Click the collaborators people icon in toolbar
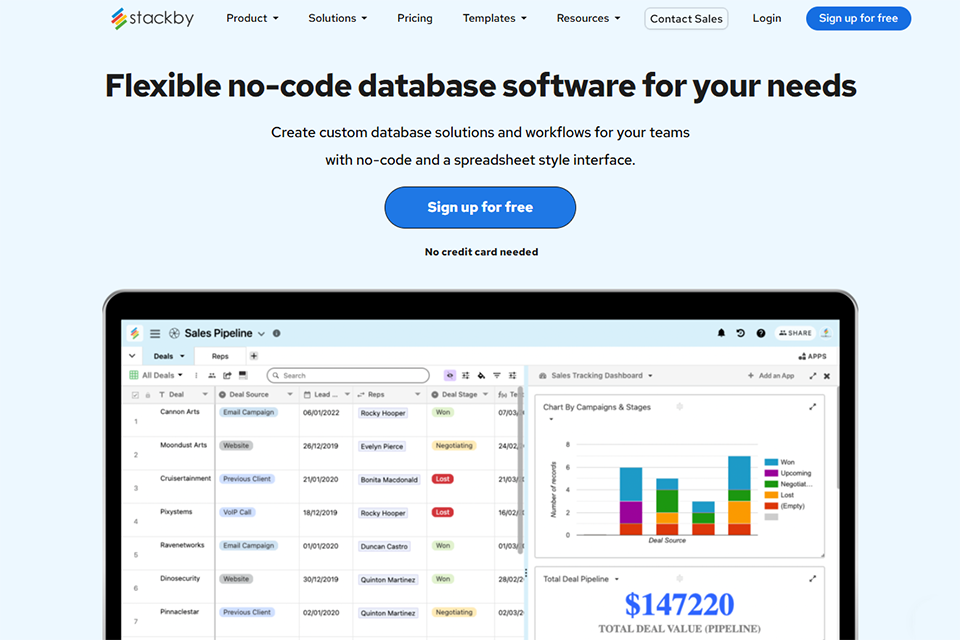 pyautogui.click(x=212, y=375)
